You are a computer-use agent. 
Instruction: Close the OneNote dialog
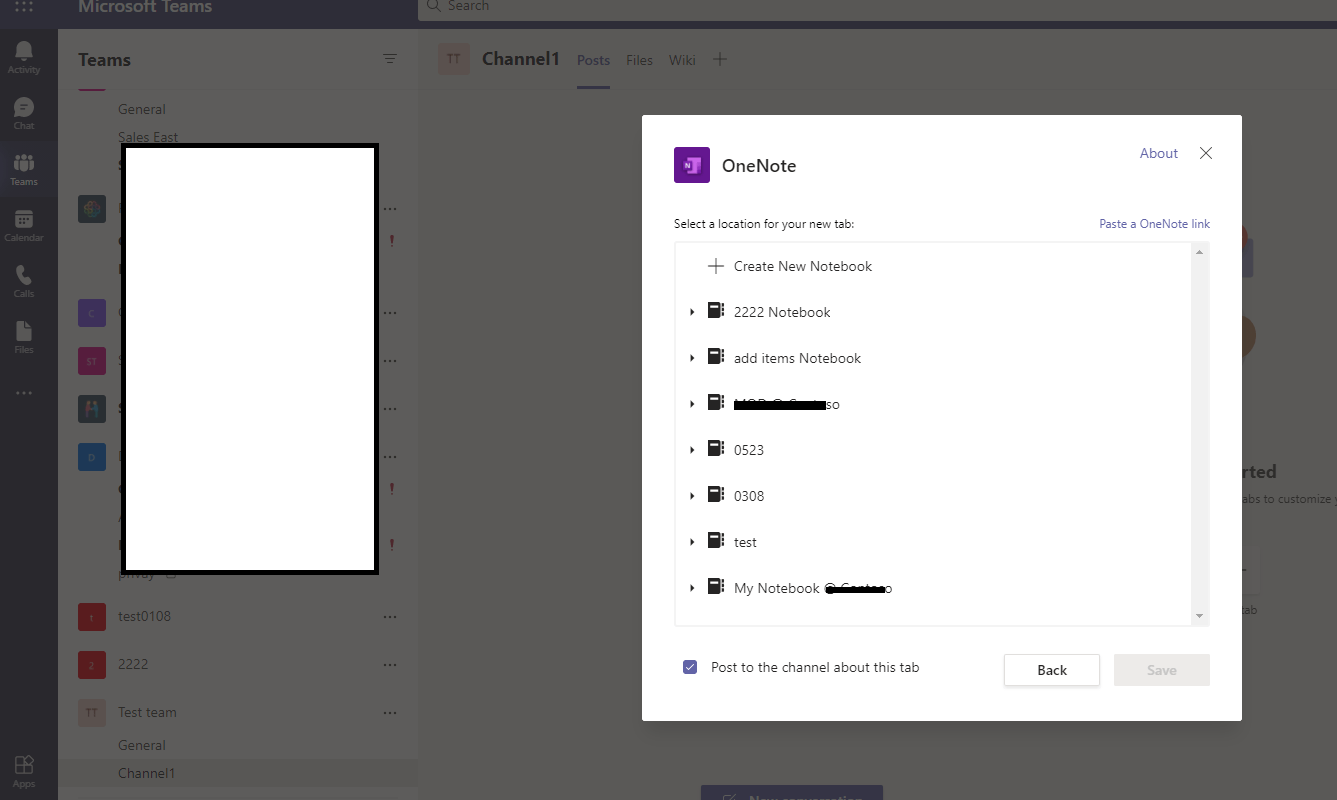click(1206, 153)
